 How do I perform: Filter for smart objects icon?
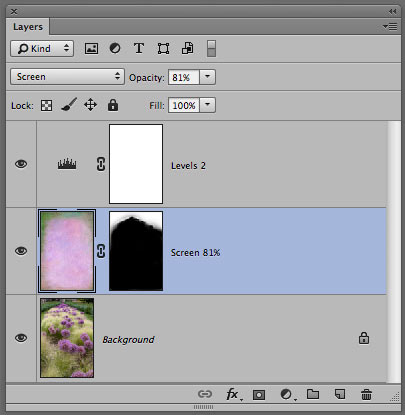point(188,49)
